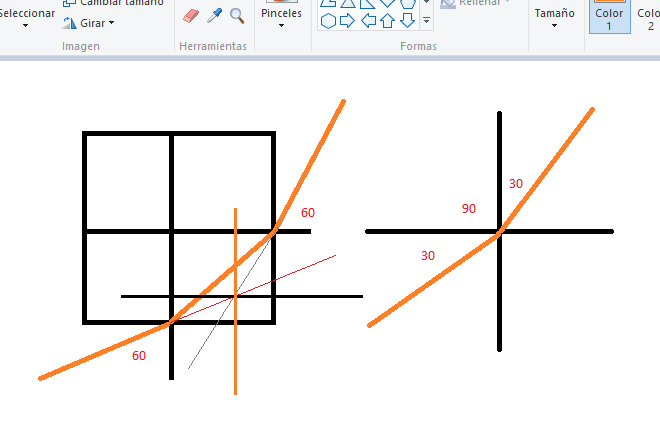Screen dimensions: 660x444
Task: Click the red 90 label on canvas
Action: point(469,209)
